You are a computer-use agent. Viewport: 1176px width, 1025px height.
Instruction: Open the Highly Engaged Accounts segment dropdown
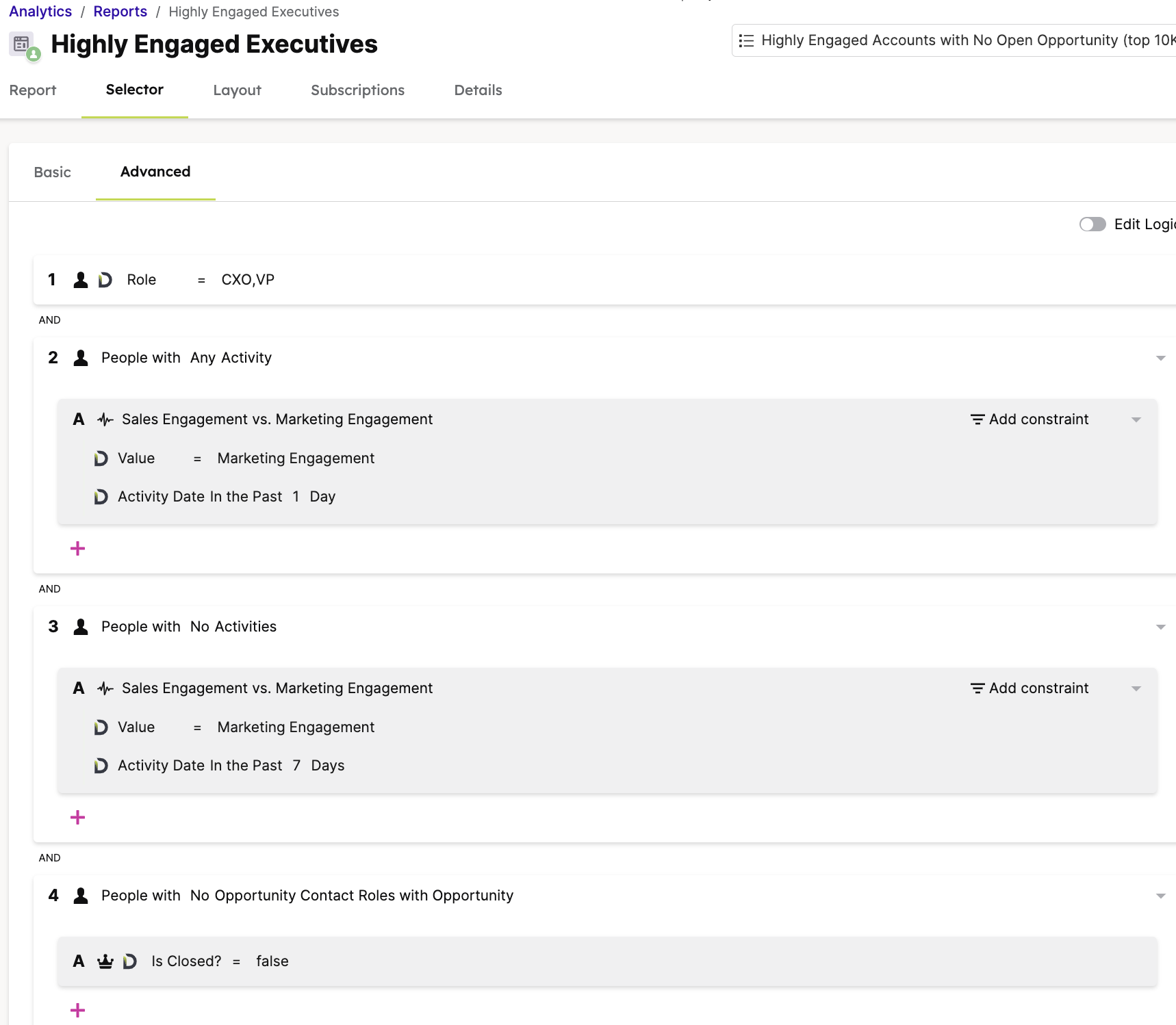(954, 40)
